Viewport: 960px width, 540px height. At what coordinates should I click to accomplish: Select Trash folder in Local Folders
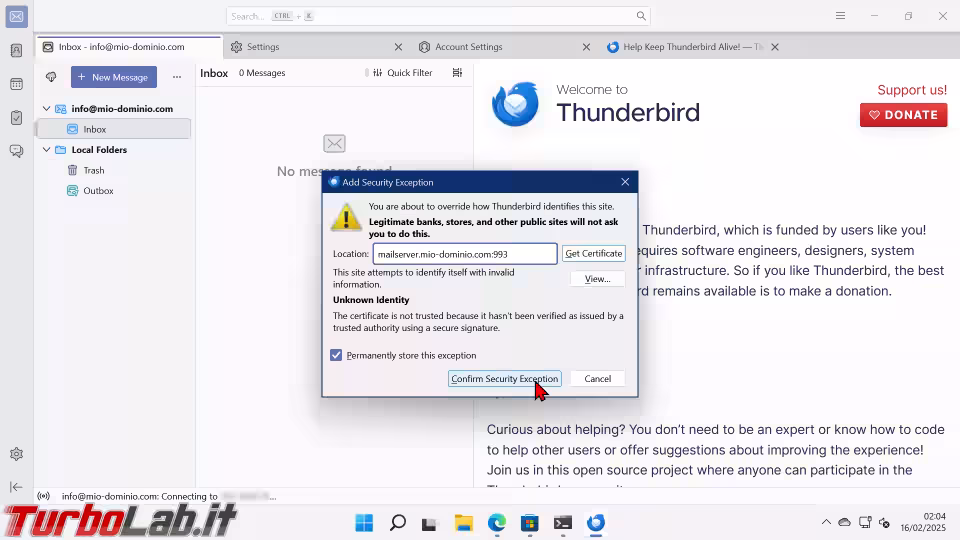point(114,170)
